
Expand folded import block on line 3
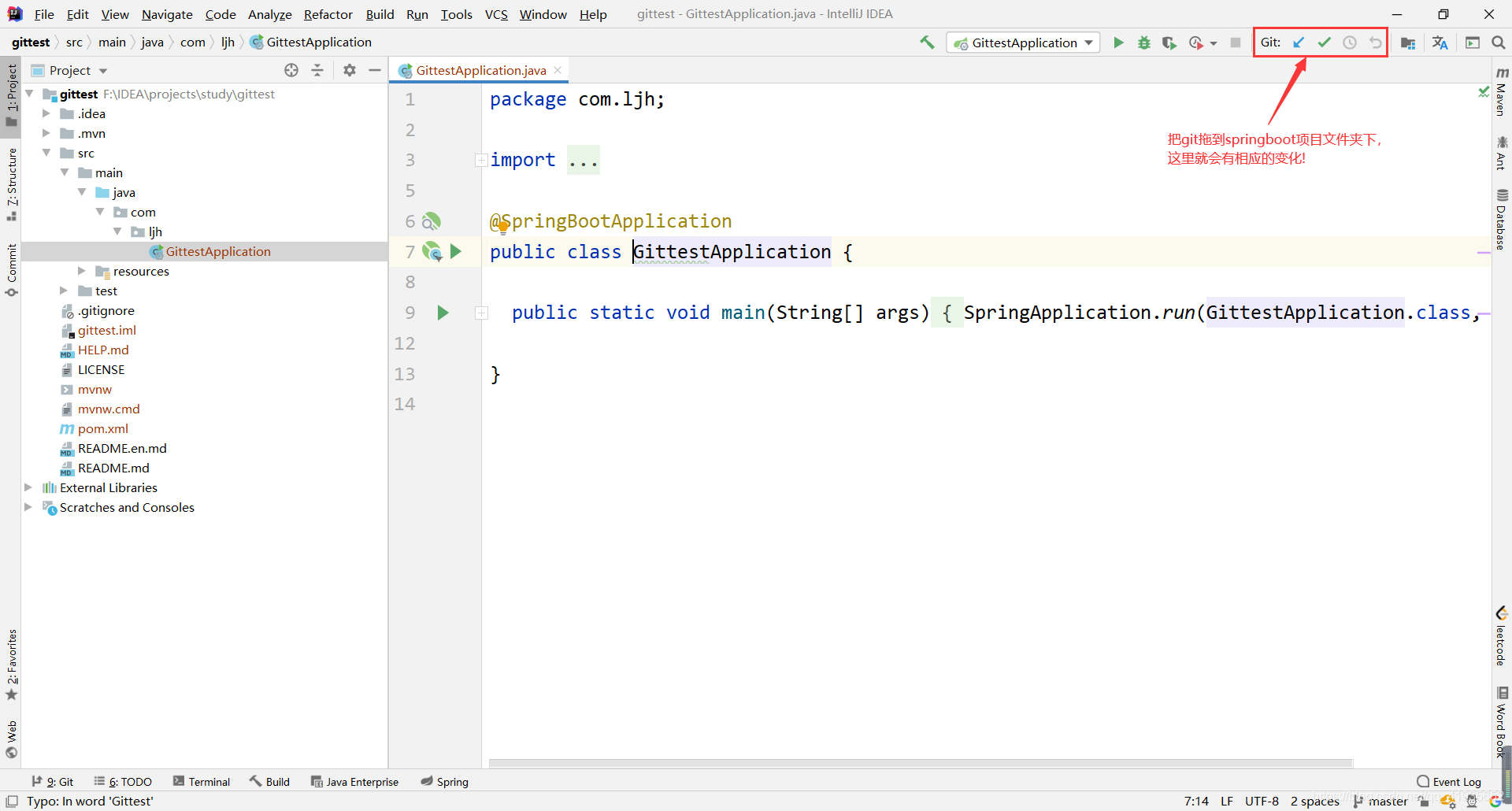click(480, 161)
